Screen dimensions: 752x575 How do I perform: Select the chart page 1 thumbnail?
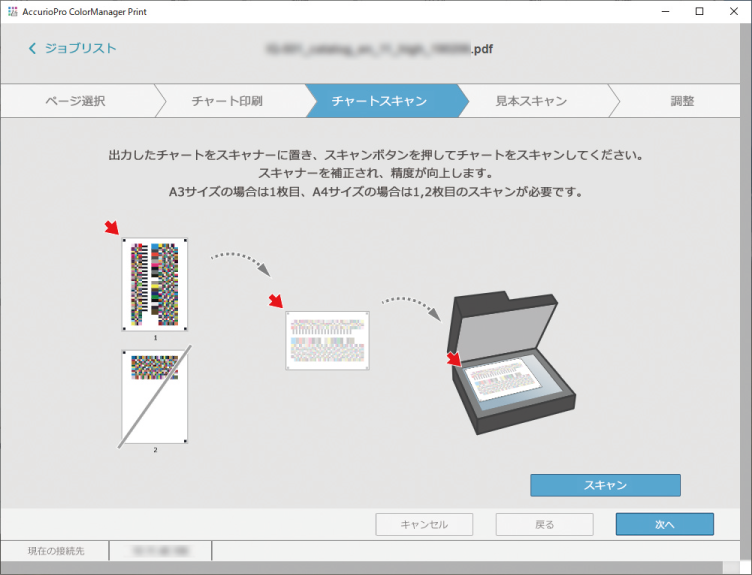coord(155,284)
